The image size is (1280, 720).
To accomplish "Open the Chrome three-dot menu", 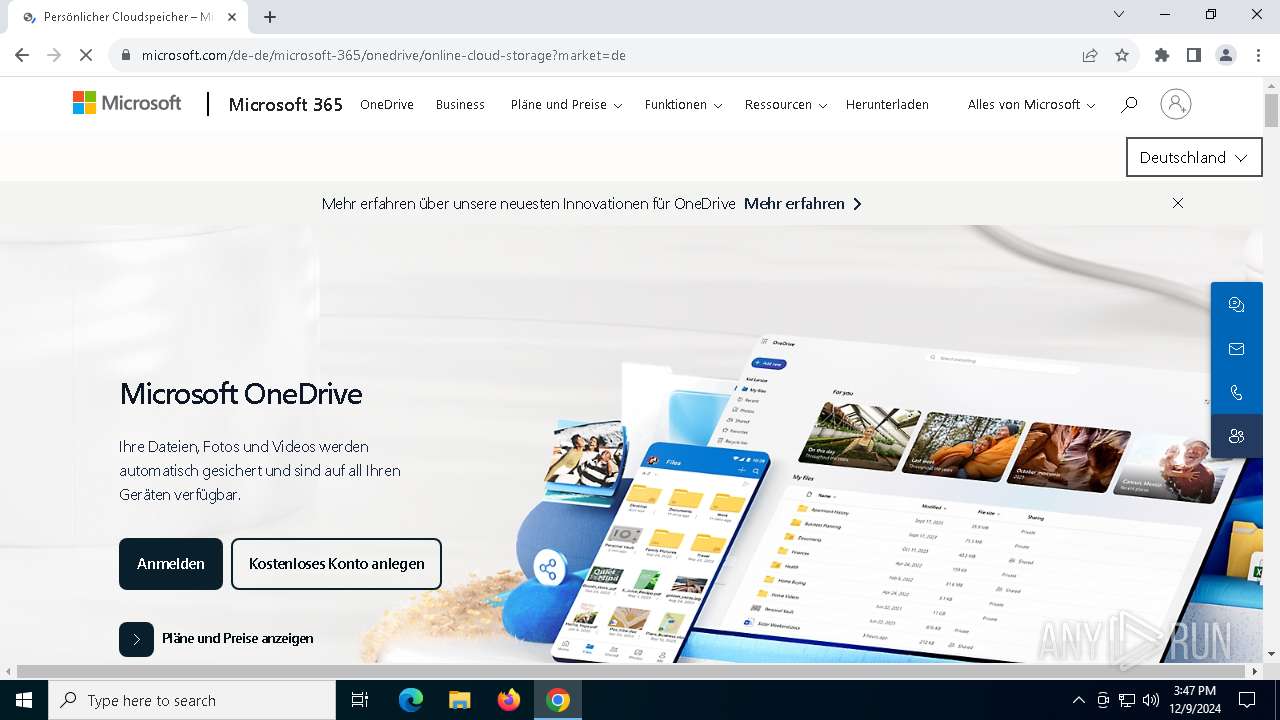I will coord(1258,55).
